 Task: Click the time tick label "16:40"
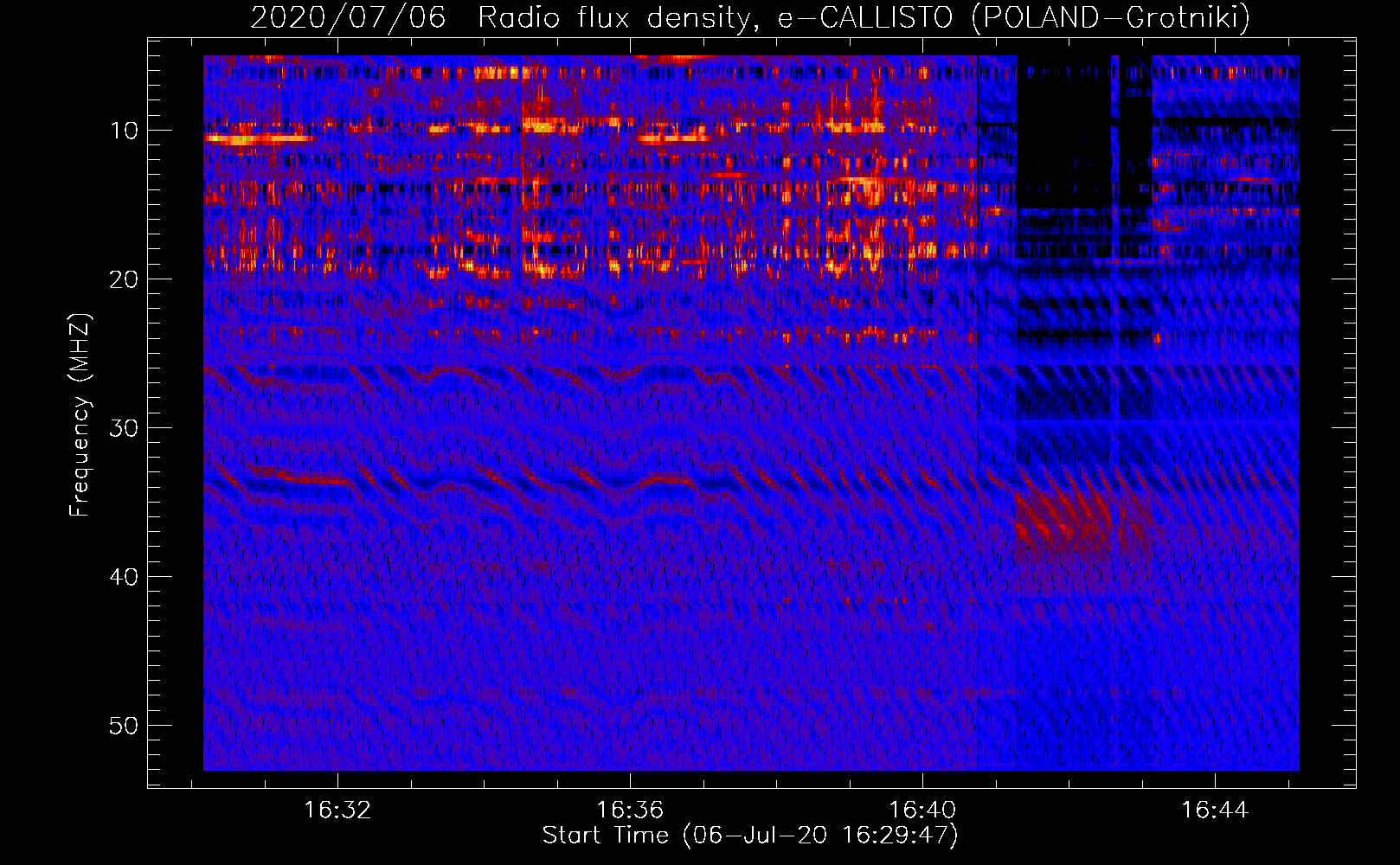(x=922, y=810)
